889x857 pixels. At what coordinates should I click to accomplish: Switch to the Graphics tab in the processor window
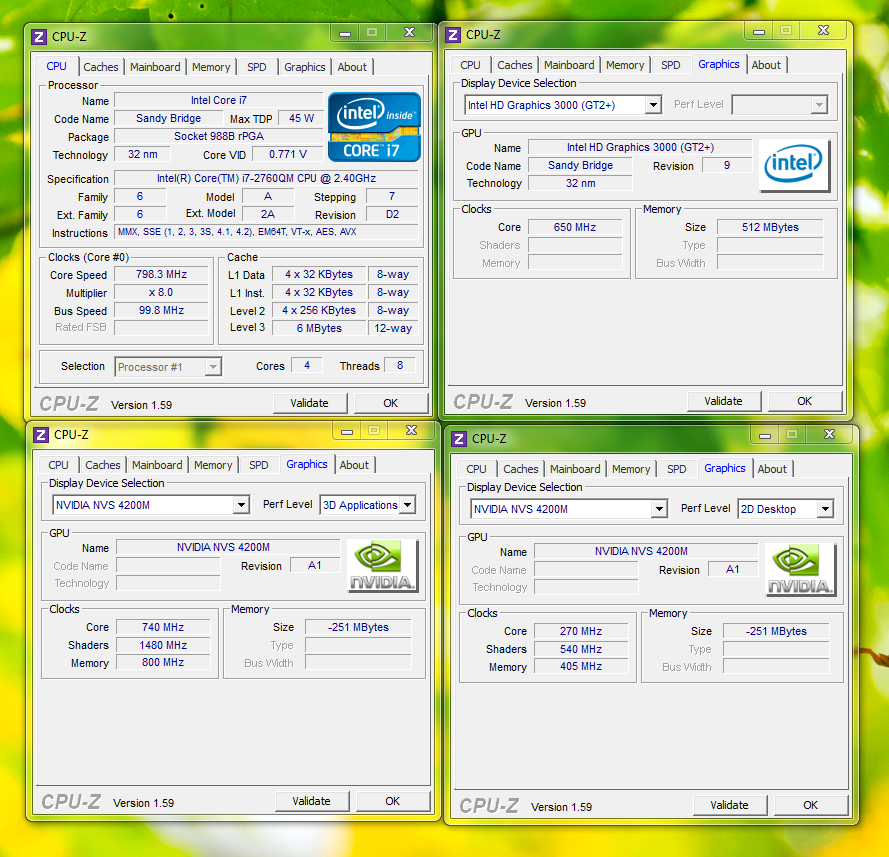[305, 67]
